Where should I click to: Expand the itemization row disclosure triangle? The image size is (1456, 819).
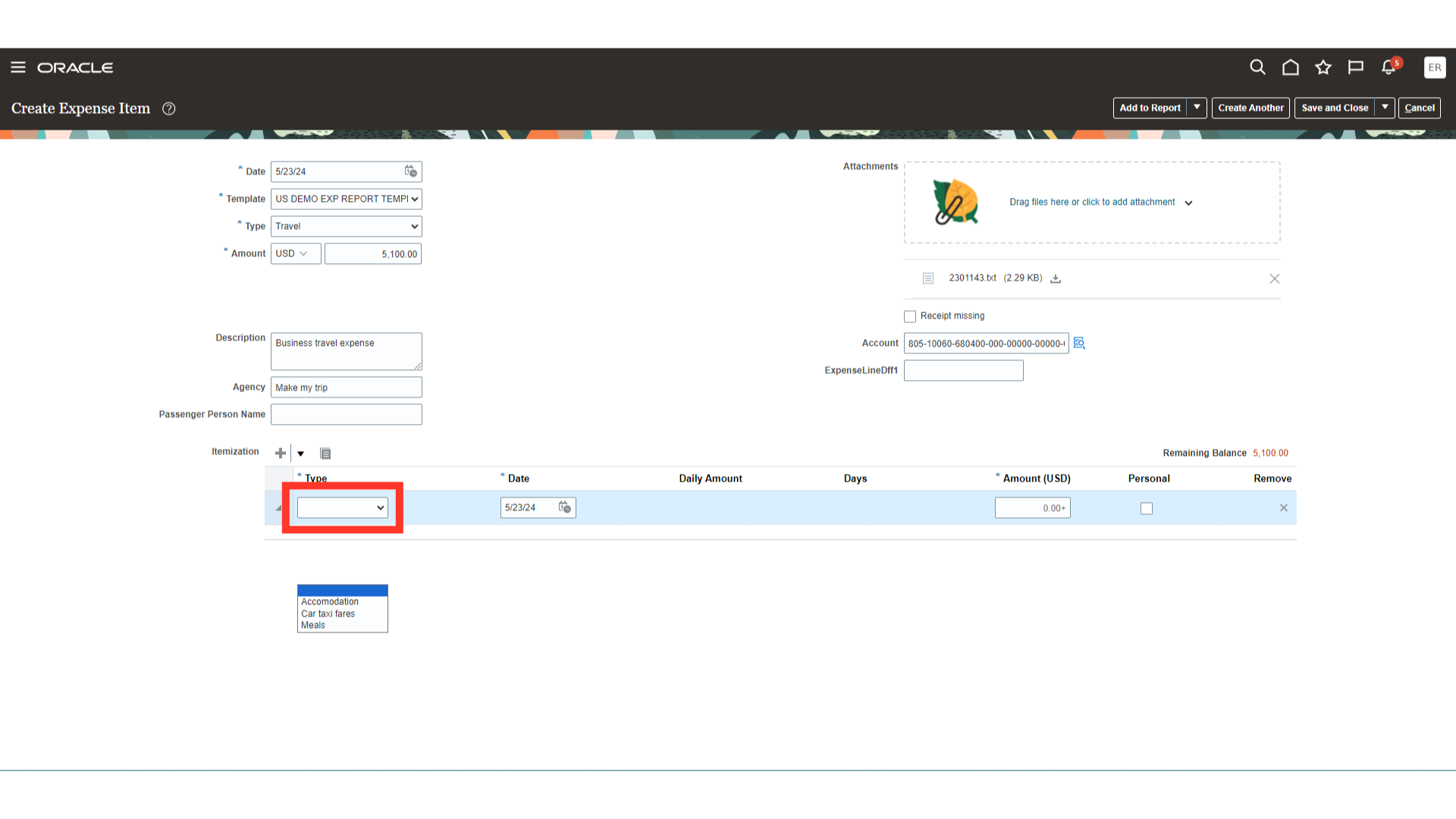pyautogui.click(x=278, y=508)
